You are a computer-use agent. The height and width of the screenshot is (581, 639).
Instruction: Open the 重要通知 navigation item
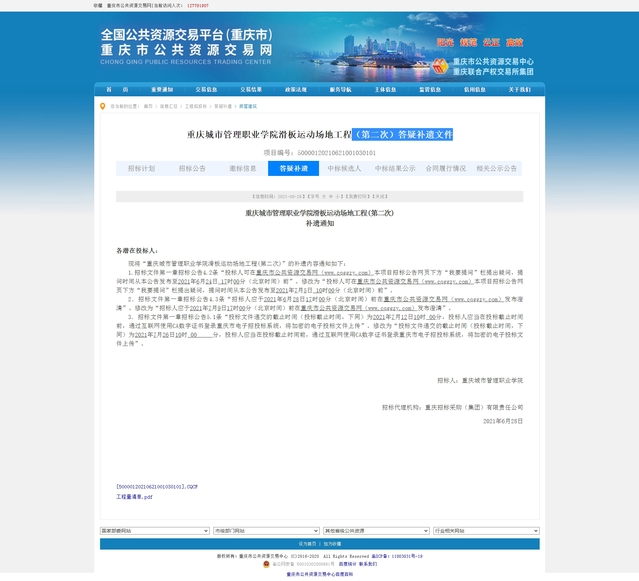pyautogui.click(x=162, y=90)
